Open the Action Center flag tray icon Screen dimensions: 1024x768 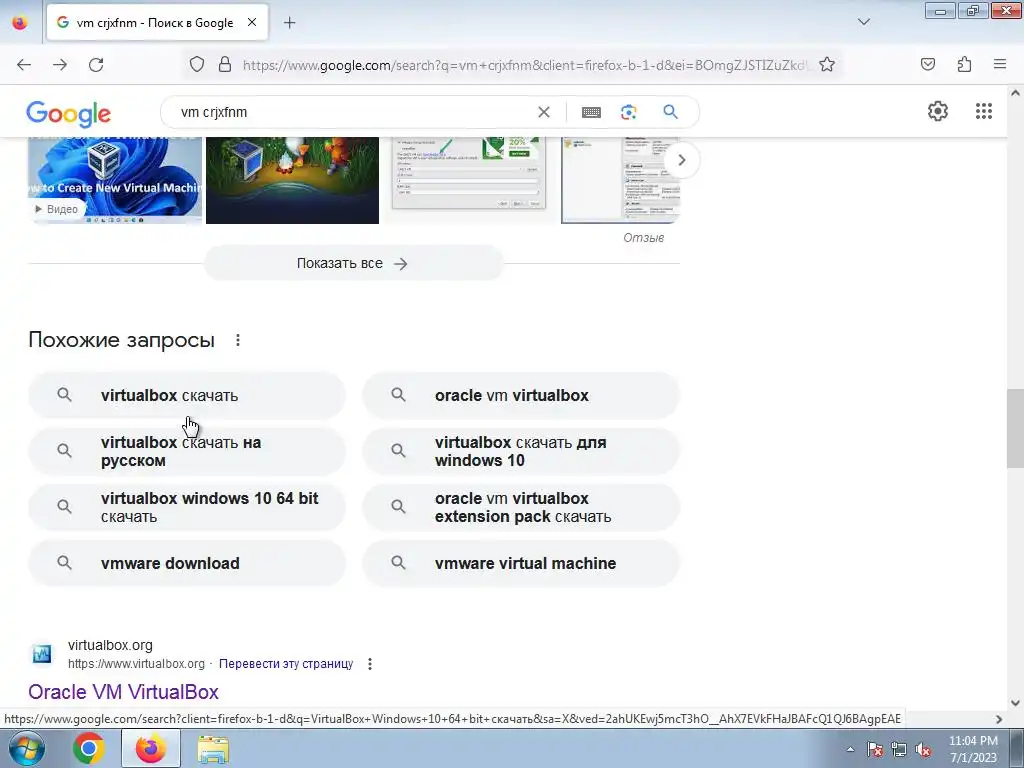[x=874, y=749]
